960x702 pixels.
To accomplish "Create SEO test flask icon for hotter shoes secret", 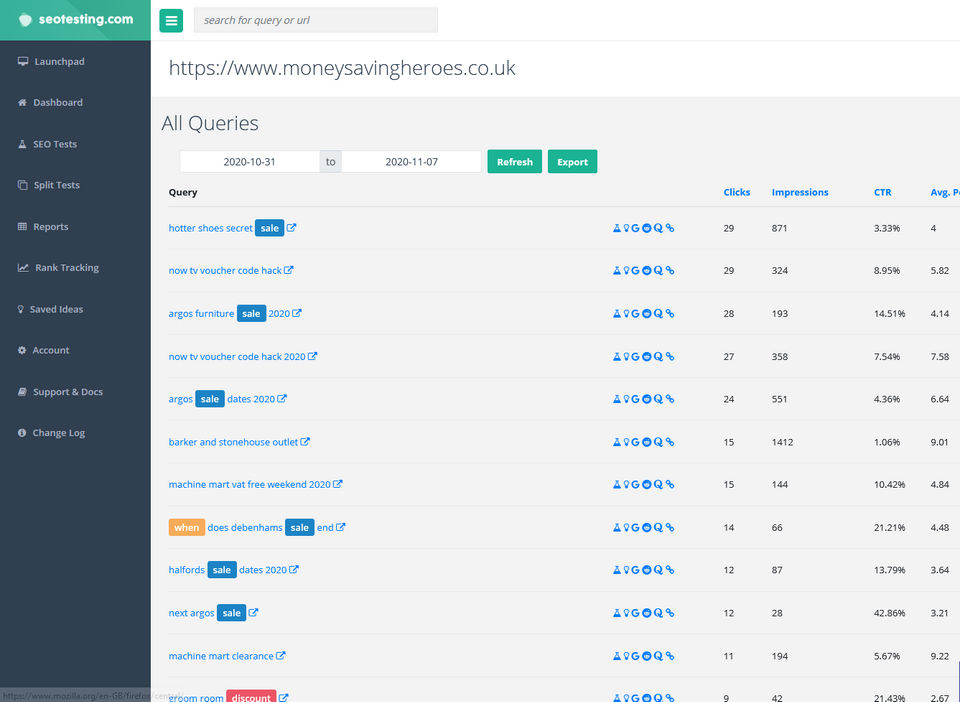I will (617, 228).
